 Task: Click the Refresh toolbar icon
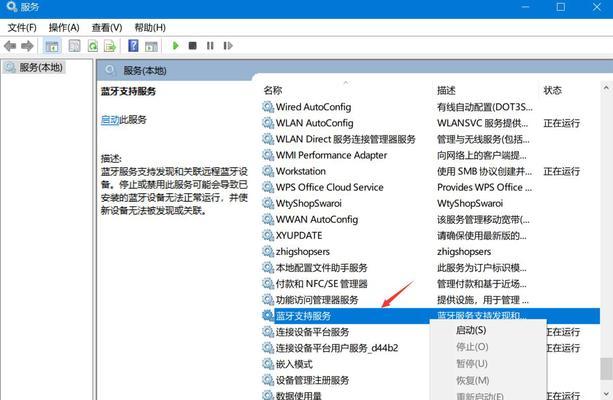click(93, 46)
